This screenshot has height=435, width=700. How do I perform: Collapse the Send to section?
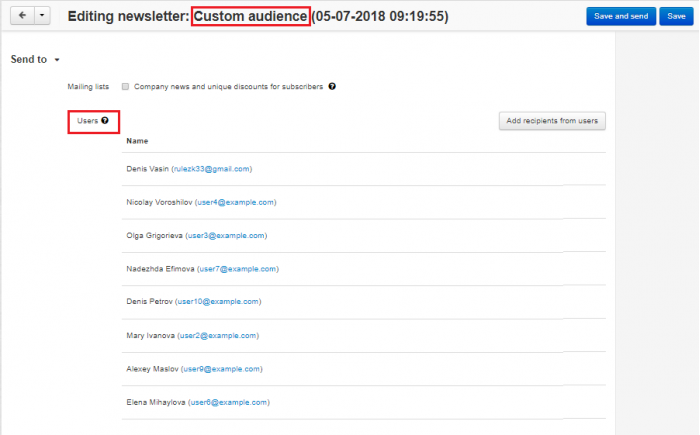(35, 59)
